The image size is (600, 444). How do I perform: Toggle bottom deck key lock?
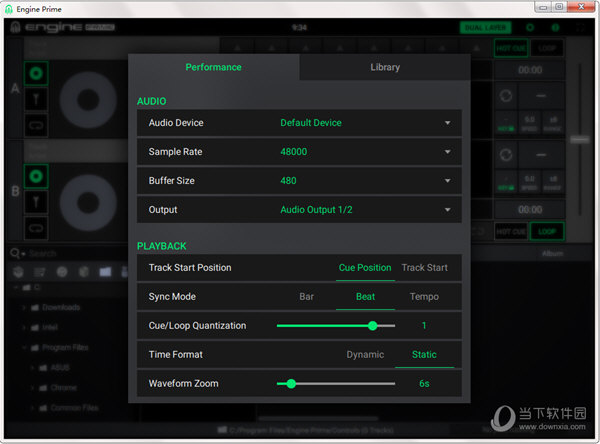point(506,183)
